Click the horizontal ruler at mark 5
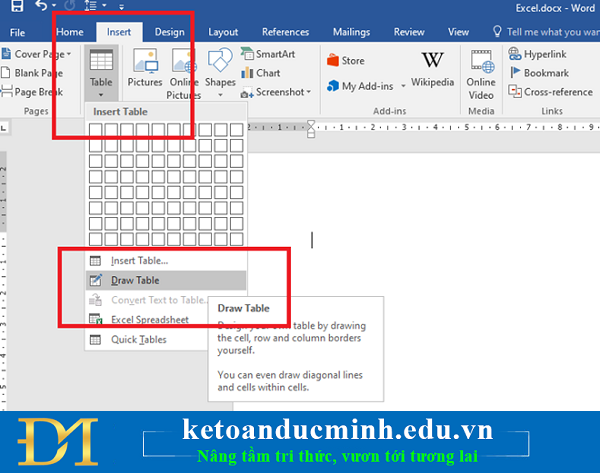Viewport: 600px width, 473px height. pyautogui.click(x=466, y=127)
